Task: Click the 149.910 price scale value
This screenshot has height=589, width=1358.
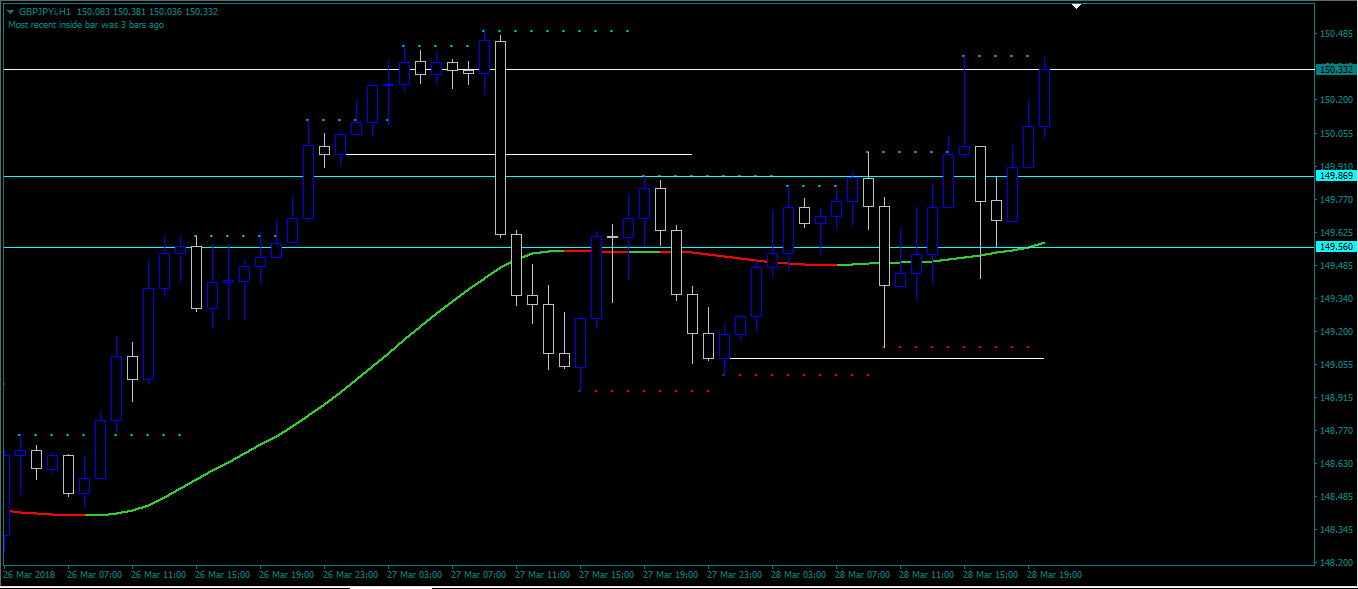Action: [1337, 166]
